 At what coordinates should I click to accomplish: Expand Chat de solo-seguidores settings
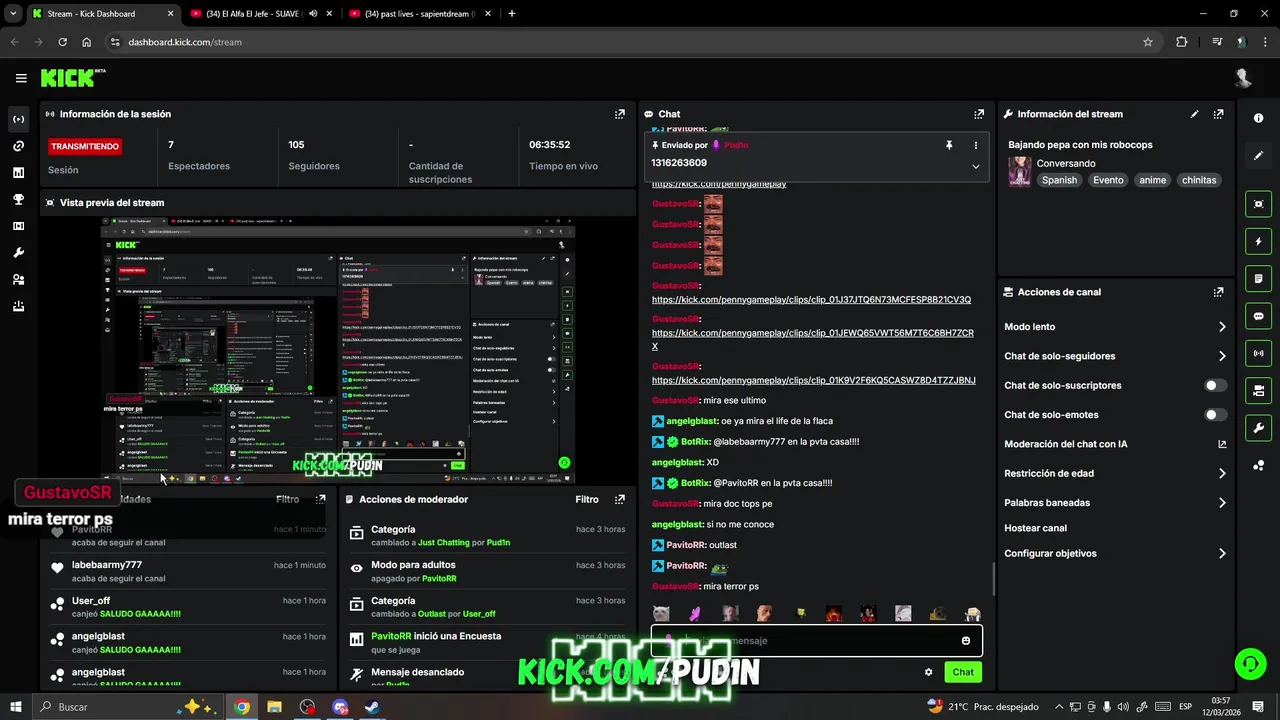click(1222, 356)
